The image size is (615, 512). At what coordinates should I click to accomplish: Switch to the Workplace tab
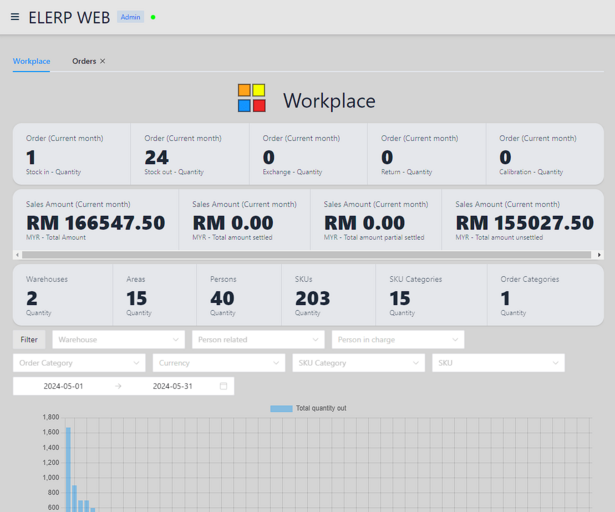(31, 61)
